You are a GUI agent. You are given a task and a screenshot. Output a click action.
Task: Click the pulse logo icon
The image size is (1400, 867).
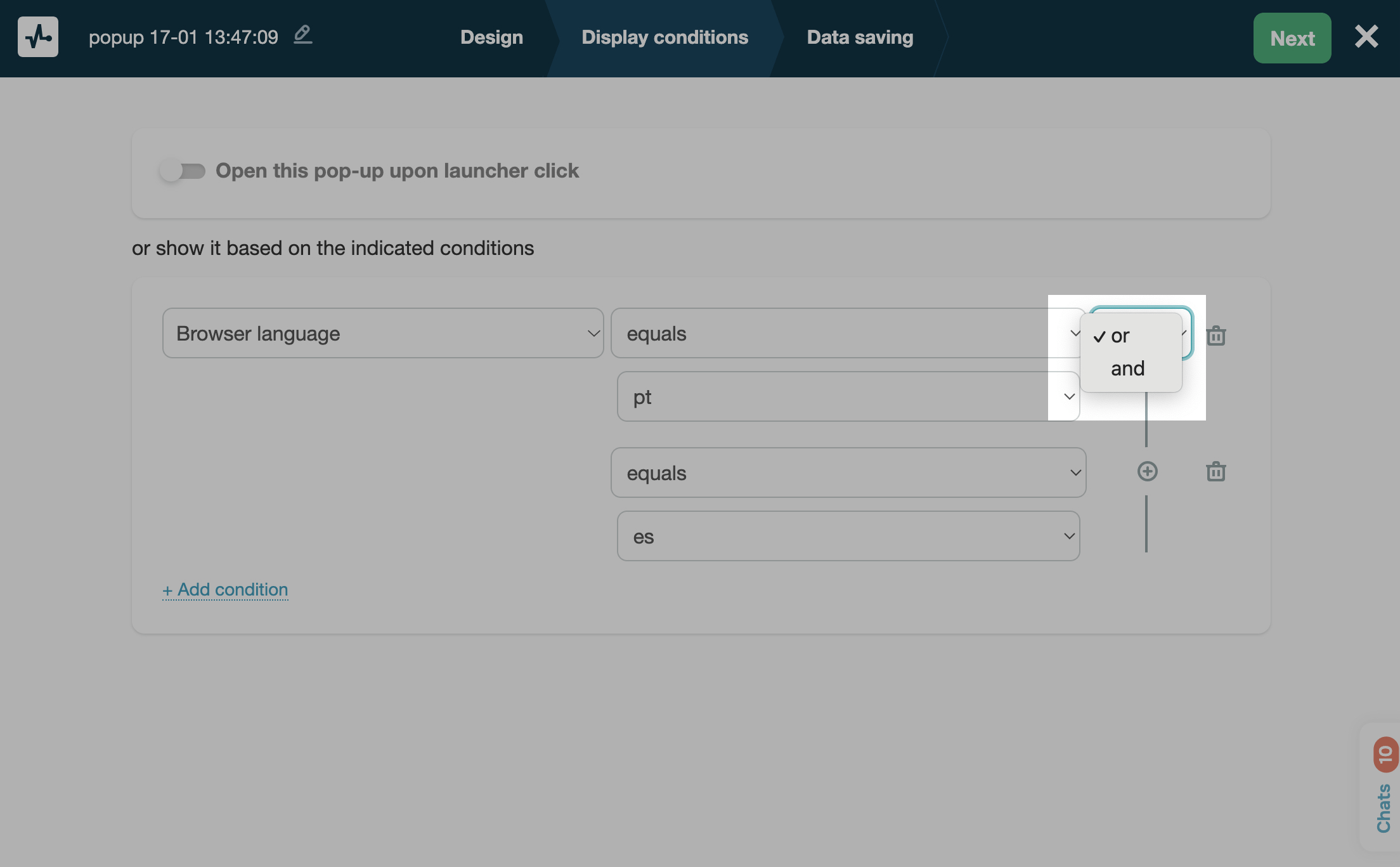coord(38,37)
